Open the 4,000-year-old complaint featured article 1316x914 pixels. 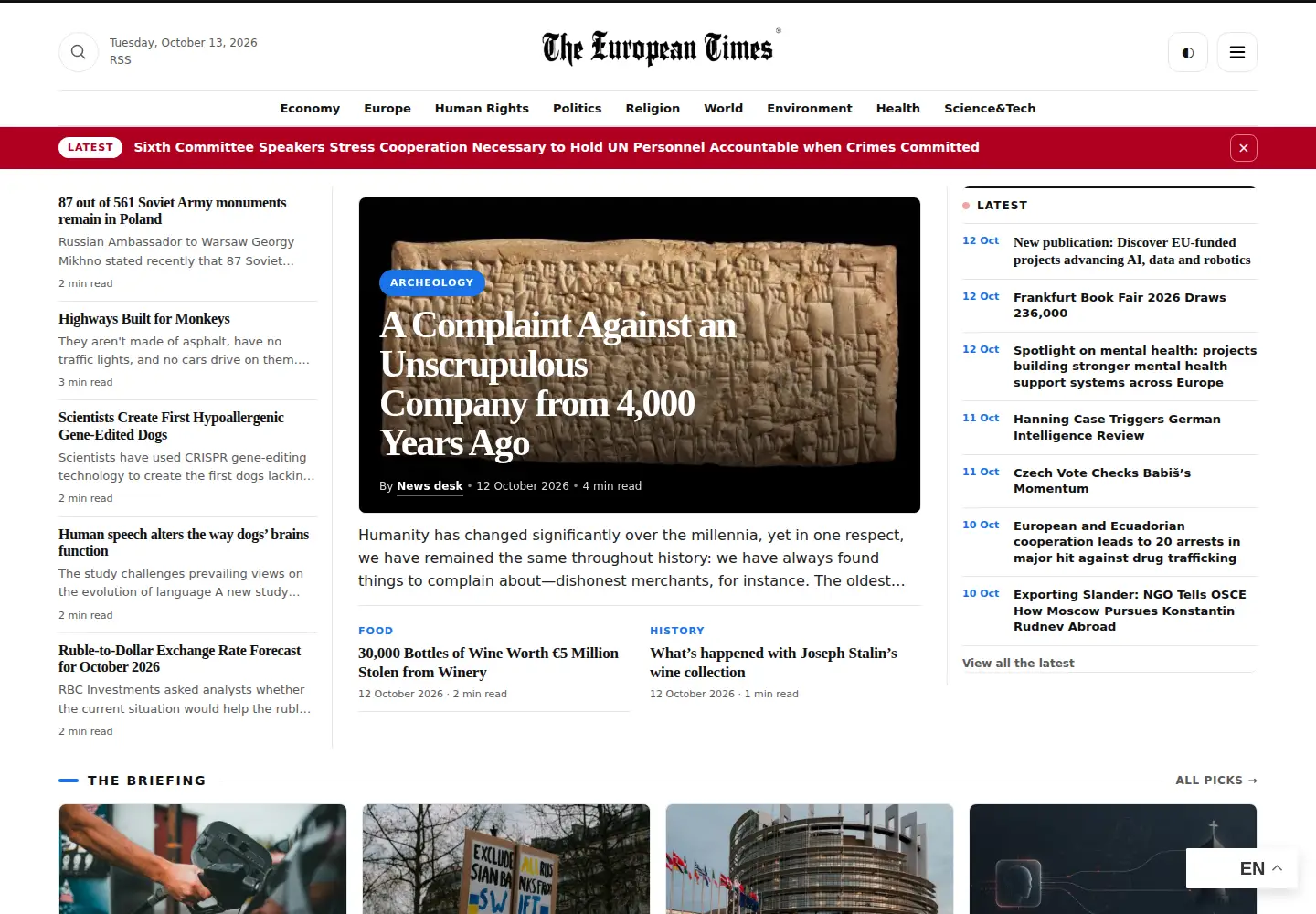point(557,384)
